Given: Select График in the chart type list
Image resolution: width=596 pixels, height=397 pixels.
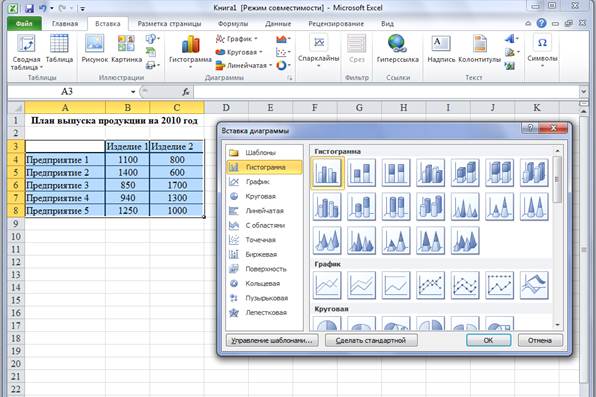Looking at the screenshot, I should (264, 182).
